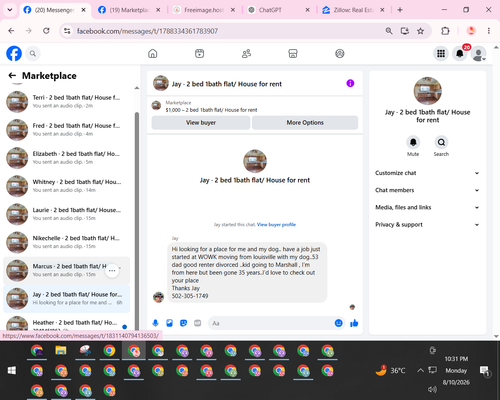Open Windows Start menu

click(x=12, y=370)
